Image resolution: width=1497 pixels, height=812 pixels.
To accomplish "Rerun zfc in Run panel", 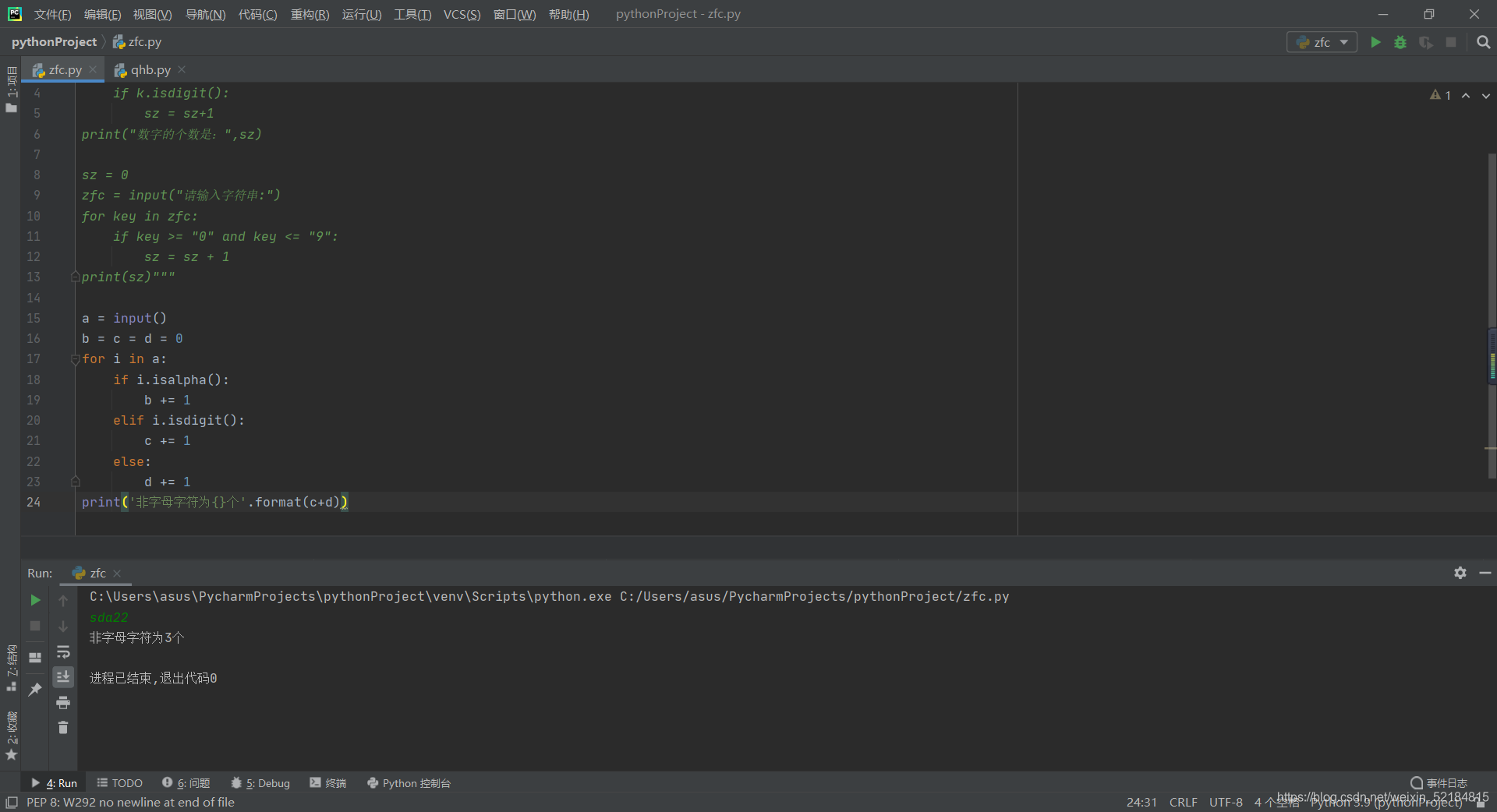I will pyautogui.click(x=35, y=600).
